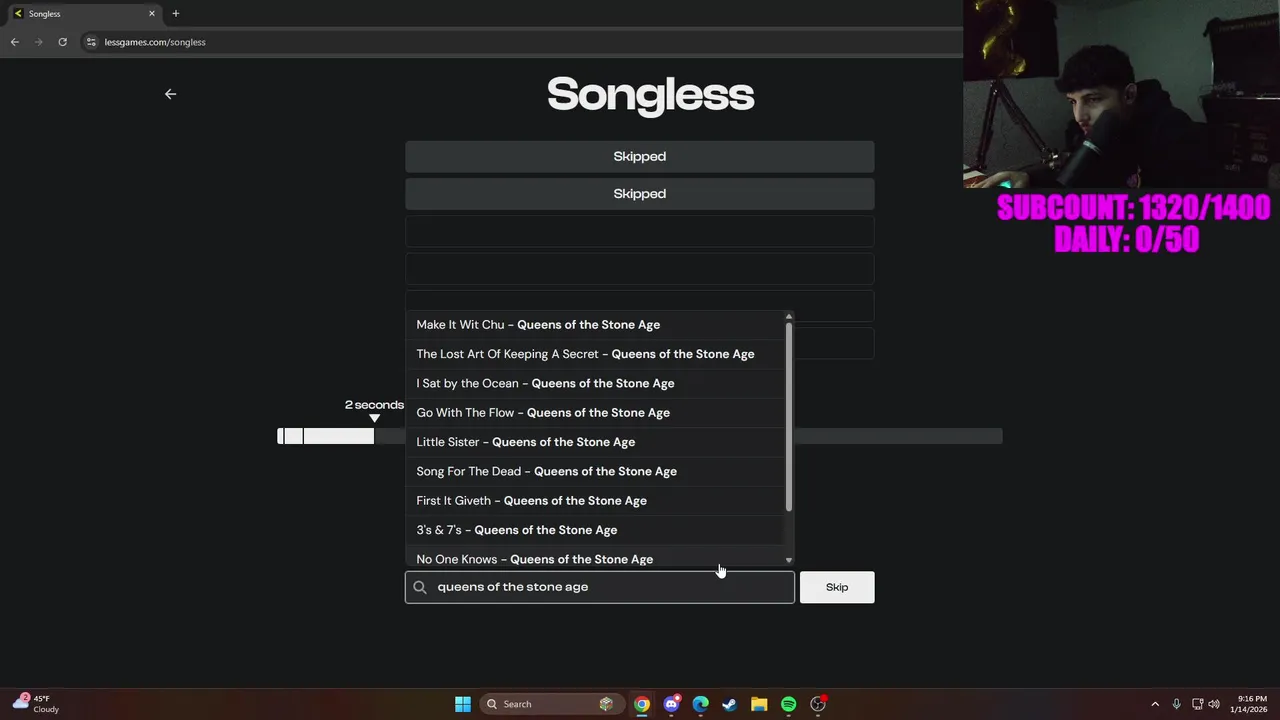This screenshot has height=720, width=1280.
Task: Open the weather widget showing 45°F Cloudy
Action: (36, 704)
